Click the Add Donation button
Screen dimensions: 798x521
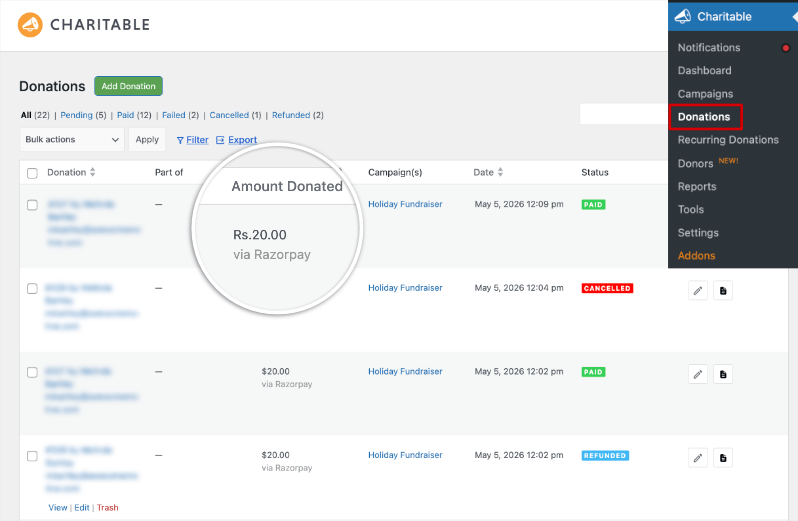pyautogui.click(x=128, y=86)
